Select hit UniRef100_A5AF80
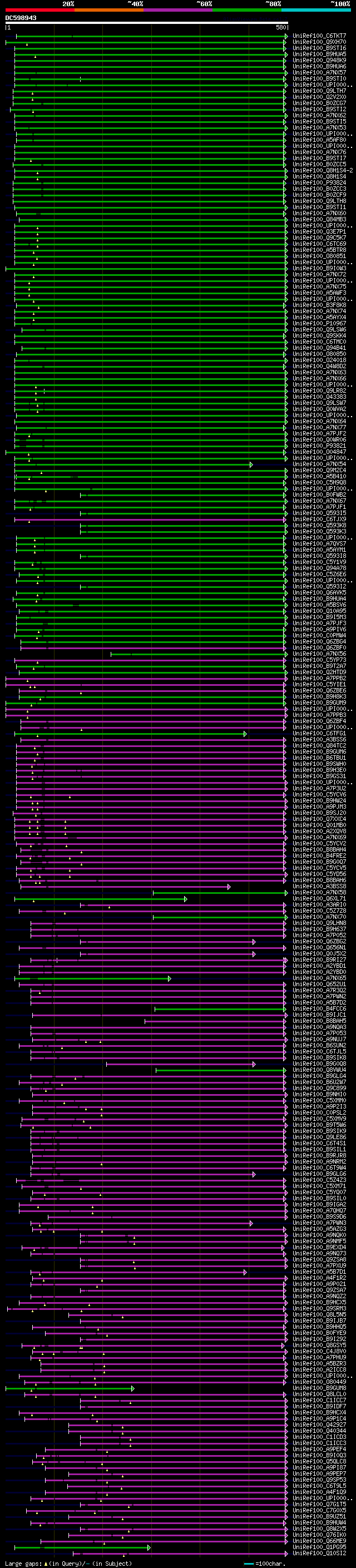 click(x=319, y=141)
